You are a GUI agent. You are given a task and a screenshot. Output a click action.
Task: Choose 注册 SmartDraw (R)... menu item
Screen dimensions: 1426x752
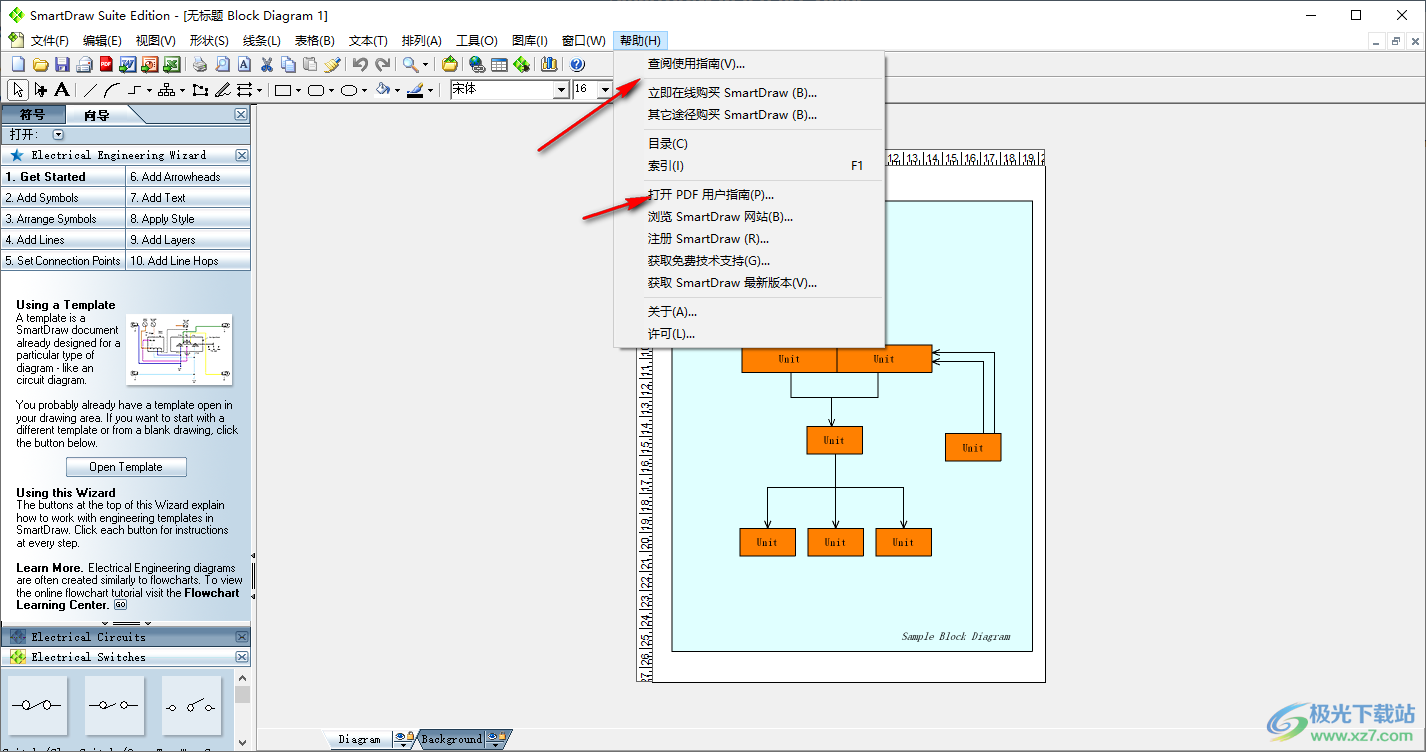749,239
